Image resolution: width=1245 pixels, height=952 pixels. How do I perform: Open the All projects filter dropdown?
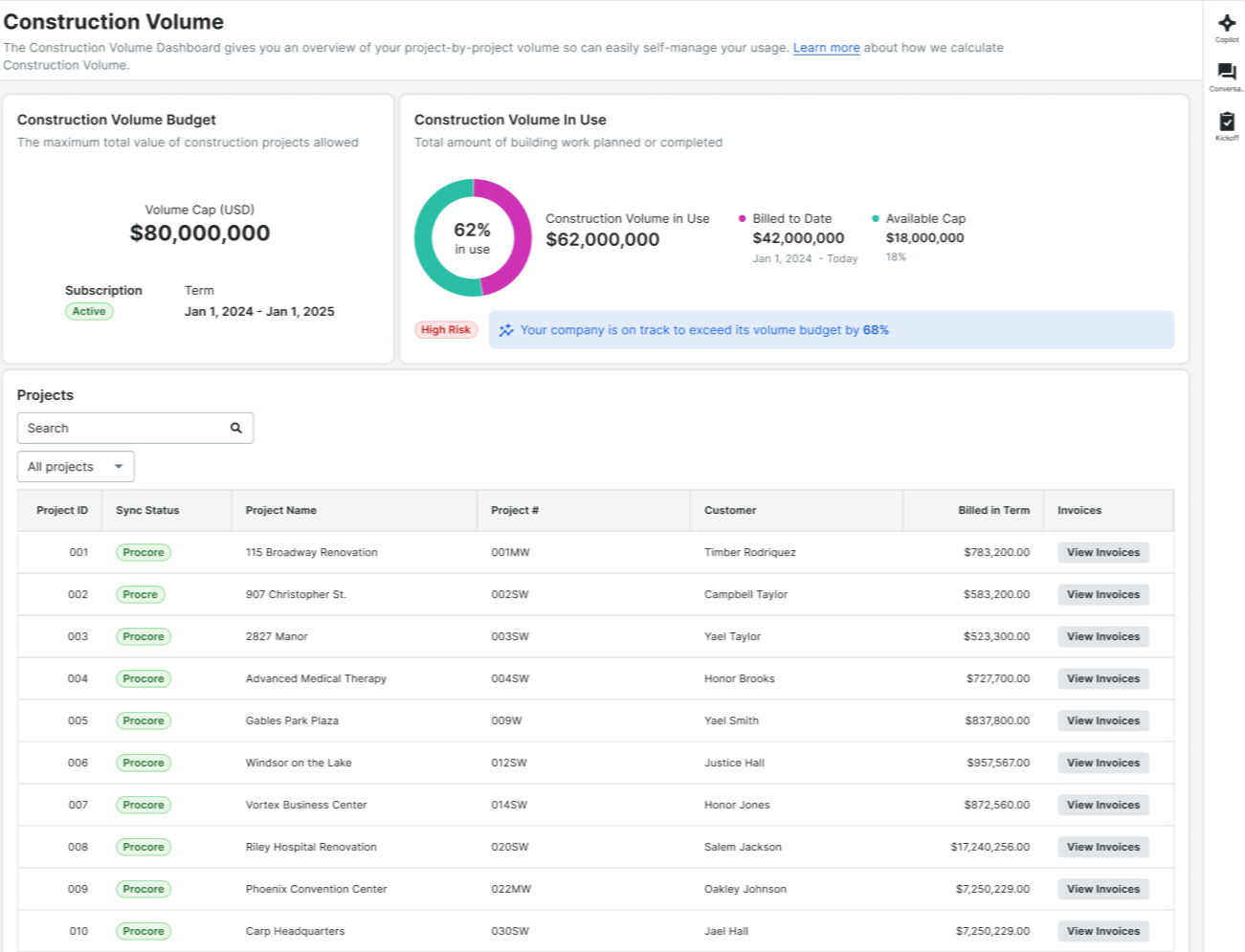(76, 466)
